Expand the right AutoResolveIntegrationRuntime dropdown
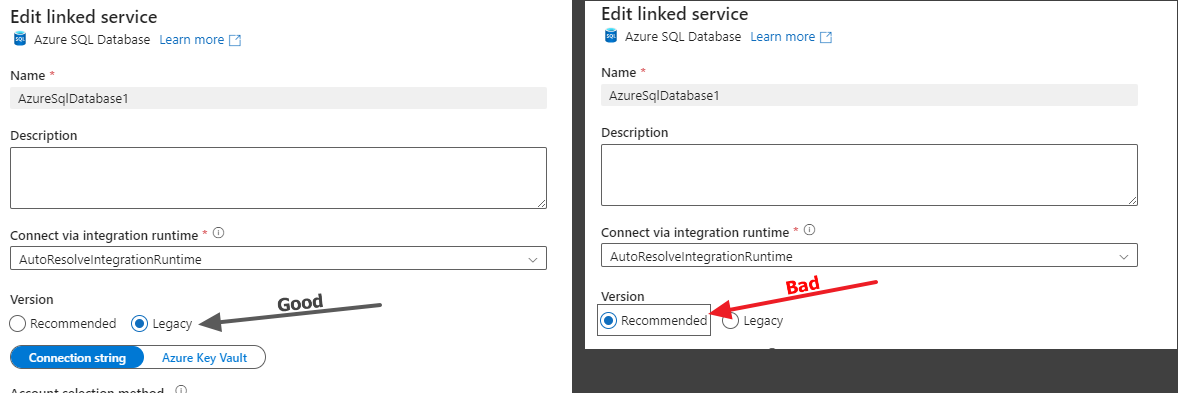1178x393 pixels. pyautogui.click(x=869, y=256)
